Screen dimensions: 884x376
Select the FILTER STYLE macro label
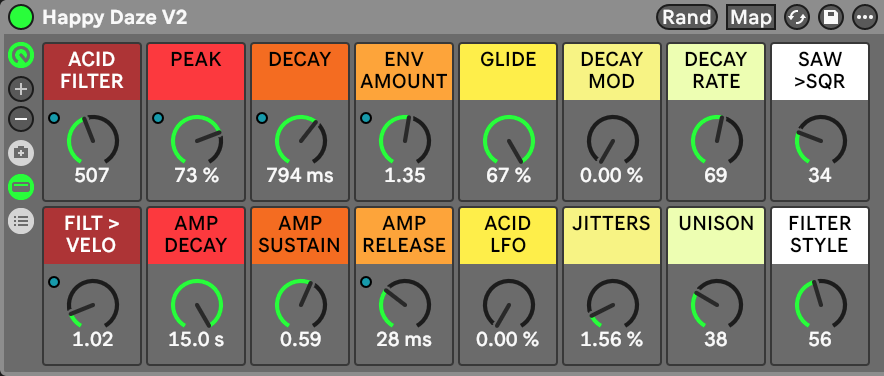[820, 236]
